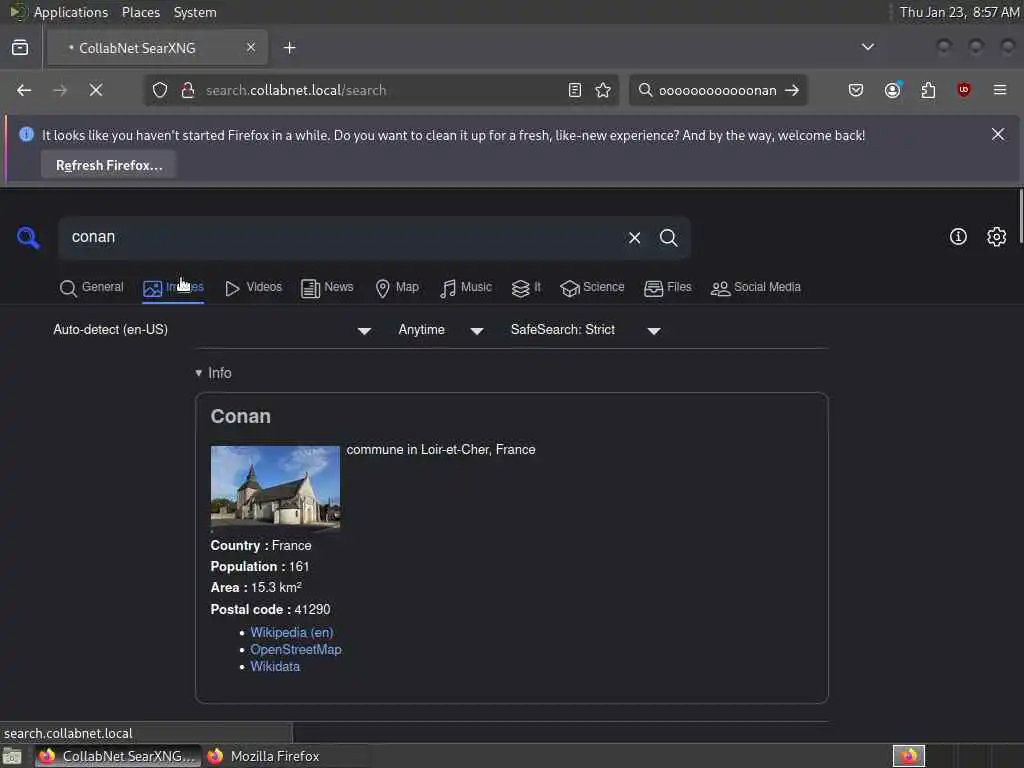This screenshot has height=768, width=1024.
Task: Open SearXNG preferences gear
Action: click(x=996, y=236)
